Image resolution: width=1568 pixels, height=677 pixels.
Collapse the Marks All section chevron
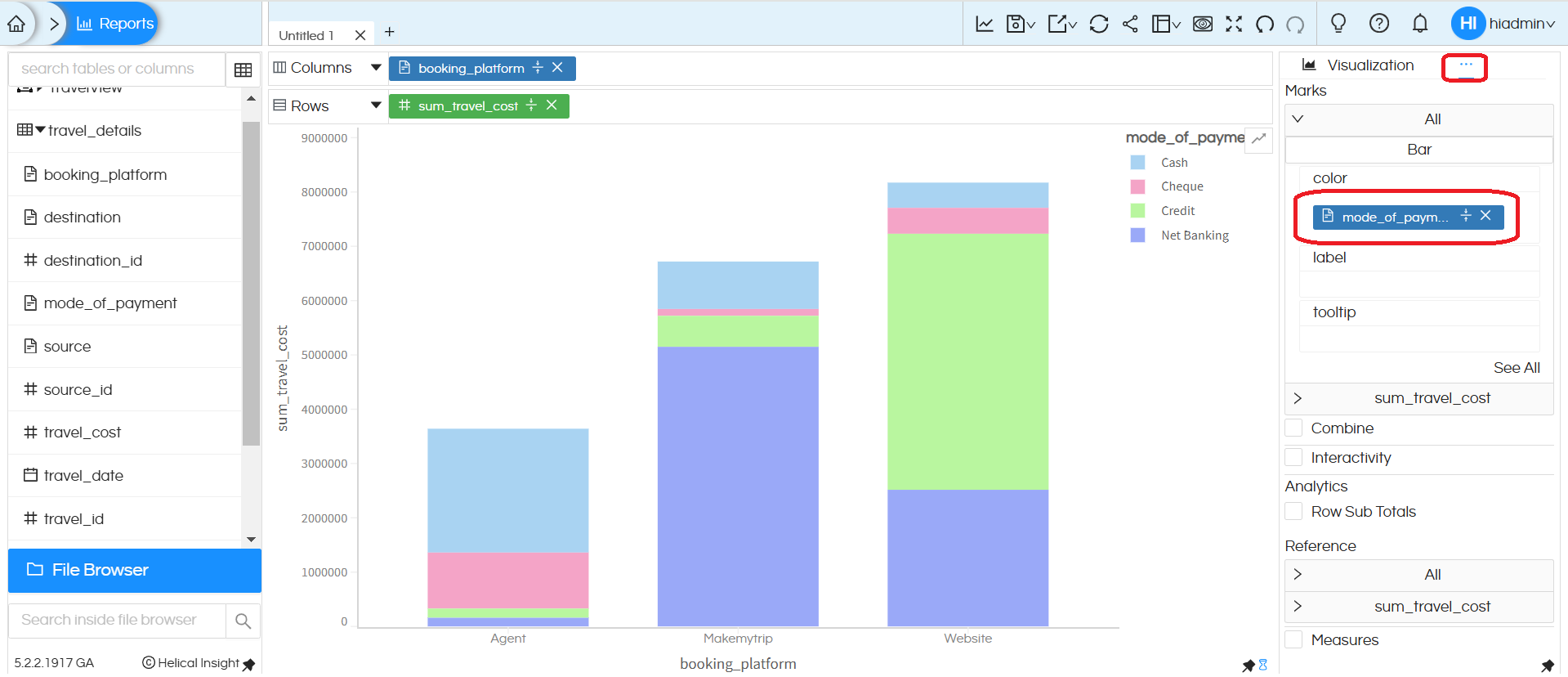(1298, 119)
